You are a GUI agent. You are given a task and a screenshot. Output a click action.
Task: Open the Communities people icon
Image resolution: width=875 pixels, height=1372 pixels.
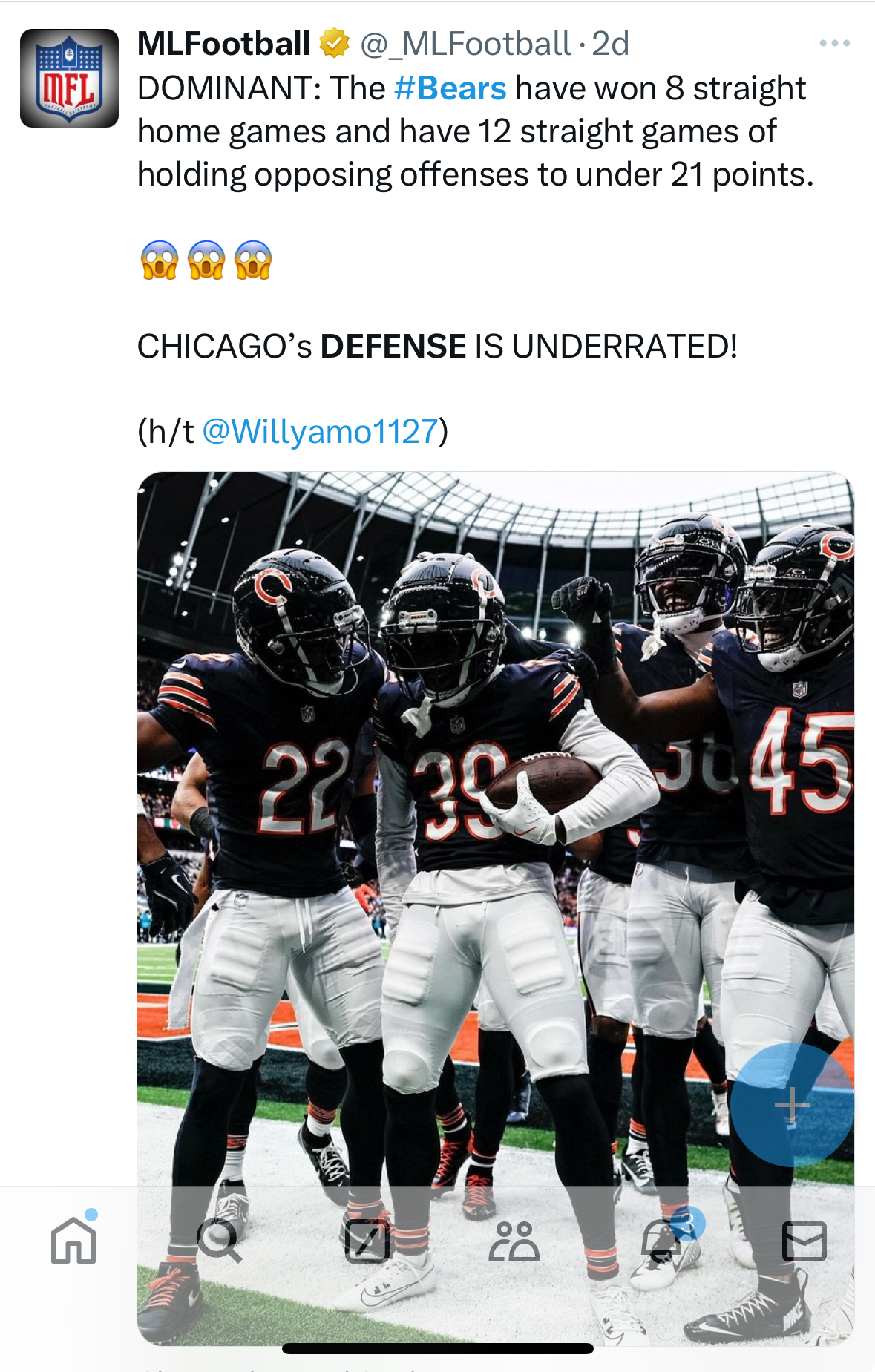pos(514,1241)
